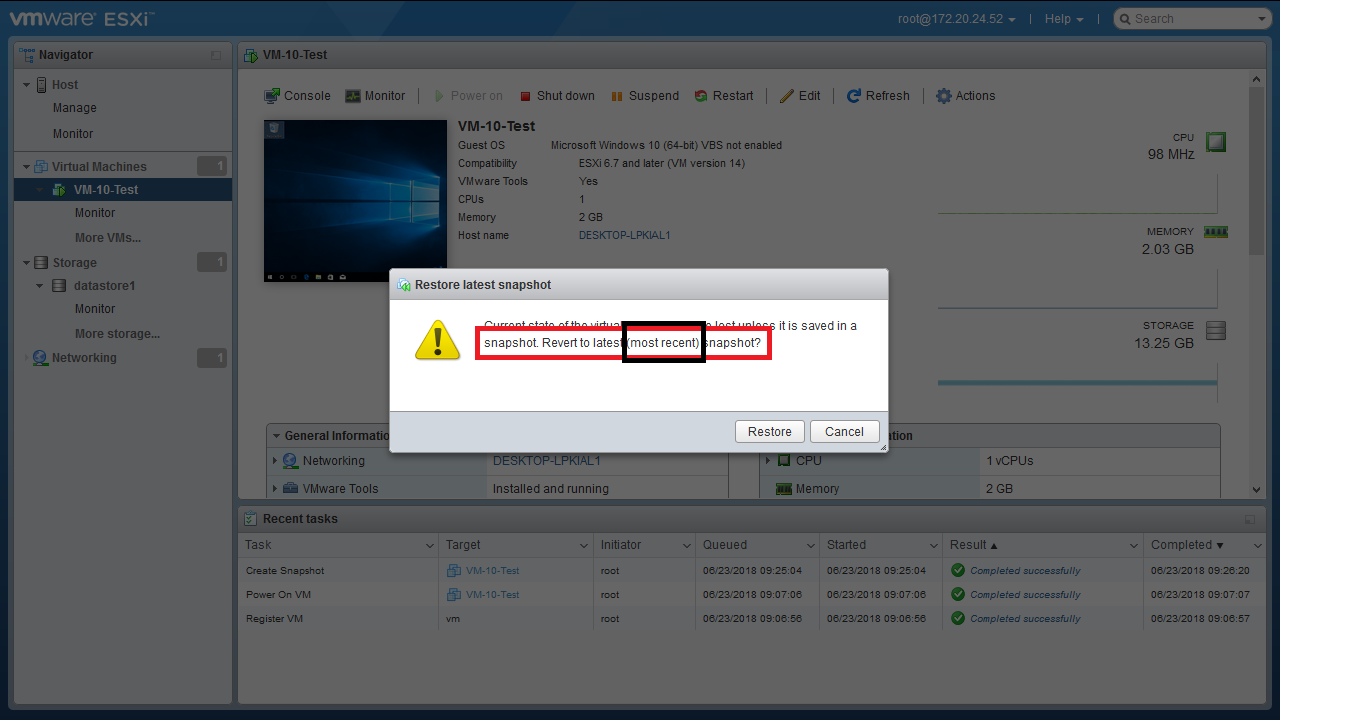The height and width of the screenshot is (720, 1360).
Task: Click the VM console thumbnail preview
Action: [x=355, y=200]
